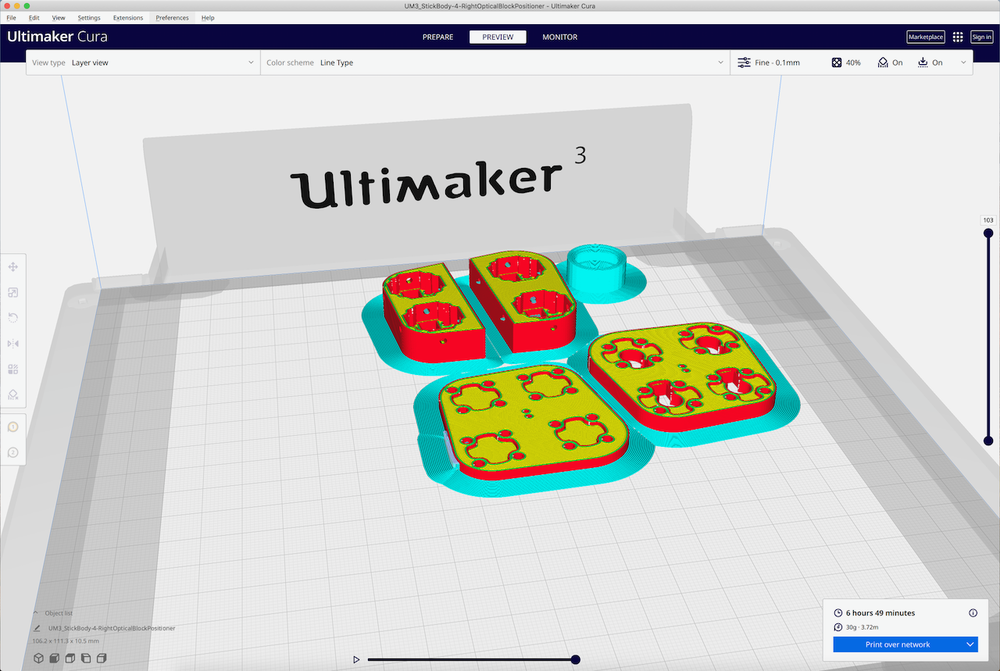Image resolution: width=1000 pixels, height=671 pixels.
Task: Open Print over network options arrow
Action: click(x=970, y=644)
